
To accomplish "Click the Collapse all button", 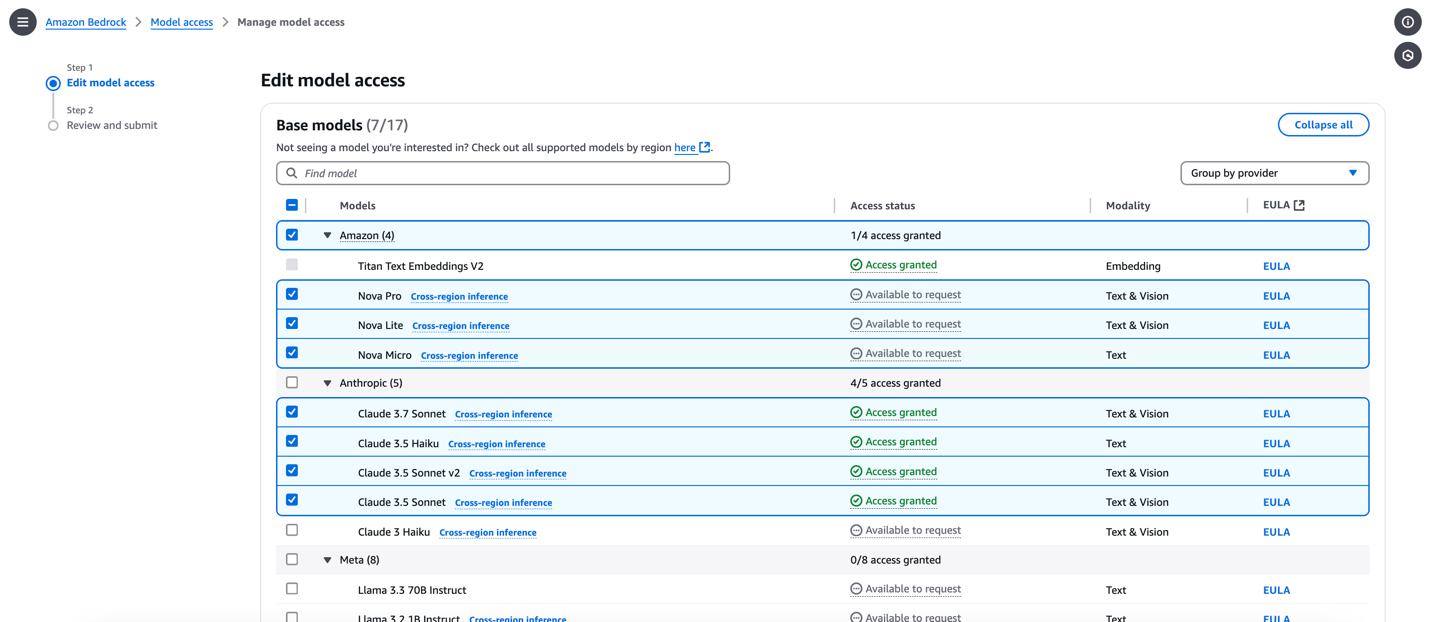I will [1323, 125].
